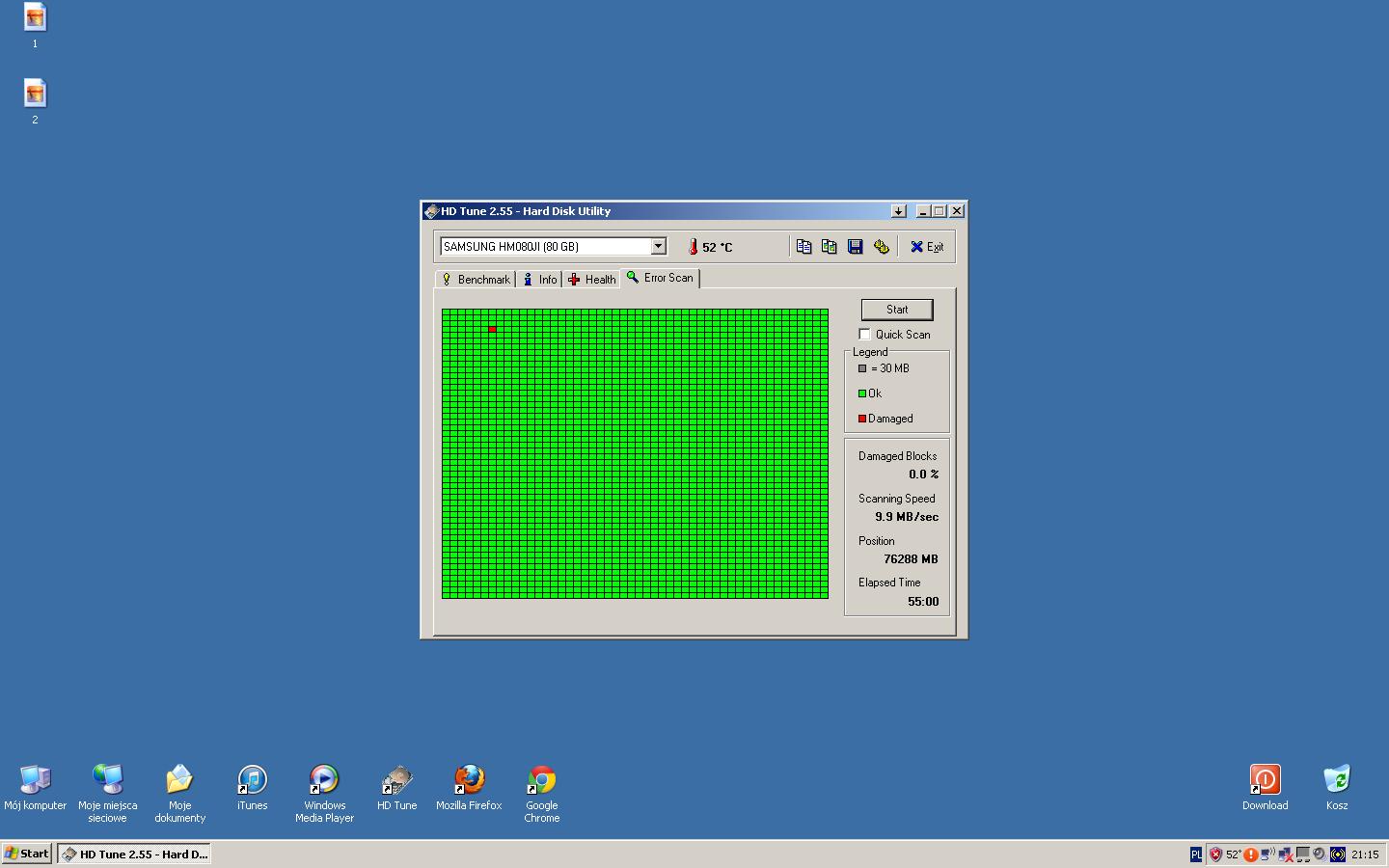Click the Exit button
1389x868 pixels.
tap(927, 247)
